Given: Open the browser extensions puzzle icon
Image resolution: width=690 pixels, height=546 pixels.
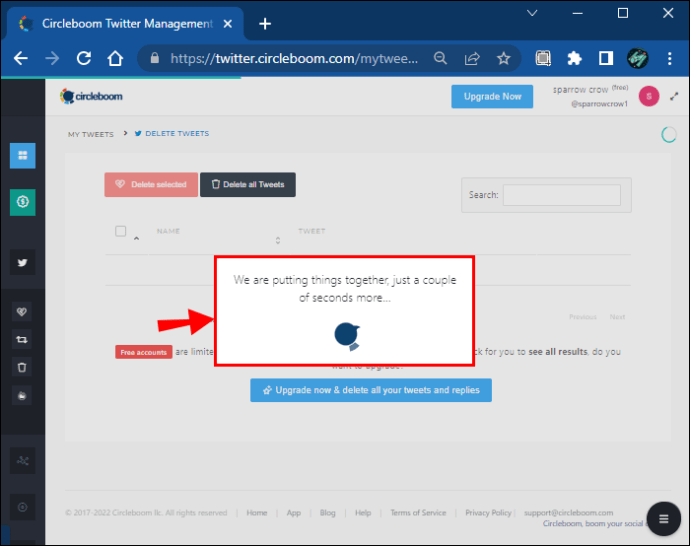Looking at the screenshot, I should [574, 59].
